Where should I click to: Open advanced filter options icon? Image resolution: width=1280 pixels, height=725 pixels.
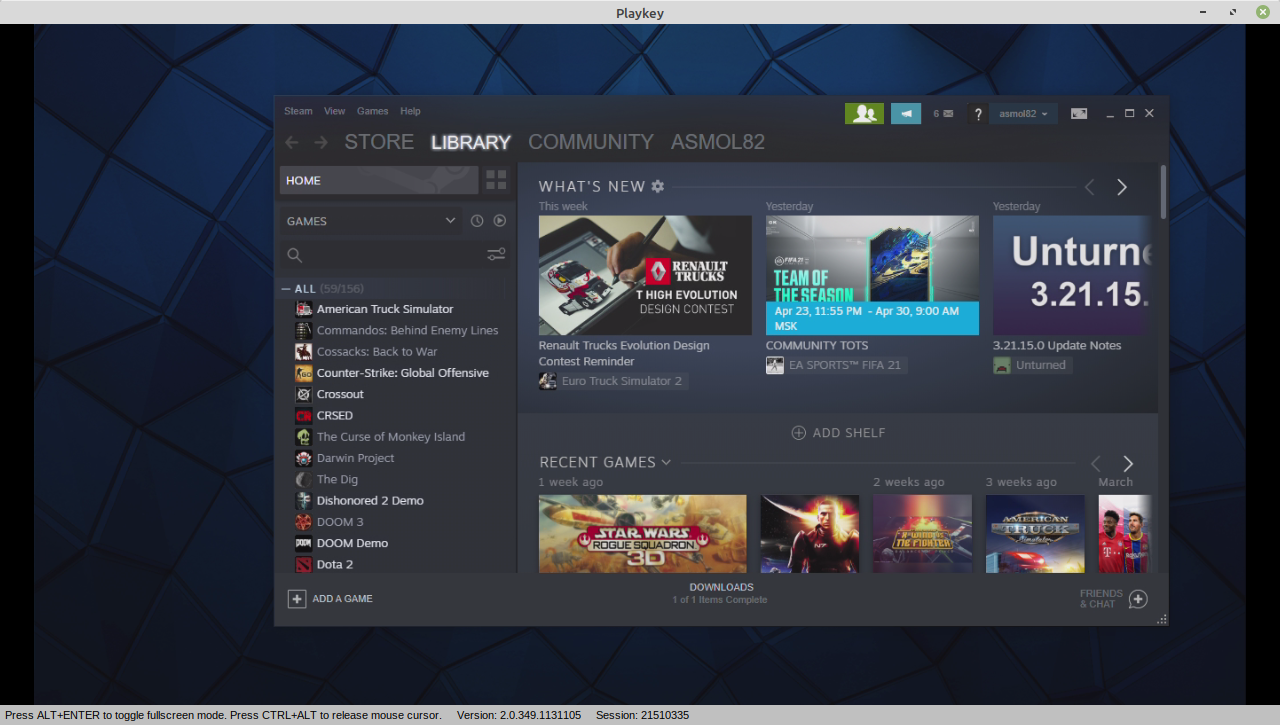(496, 255)
